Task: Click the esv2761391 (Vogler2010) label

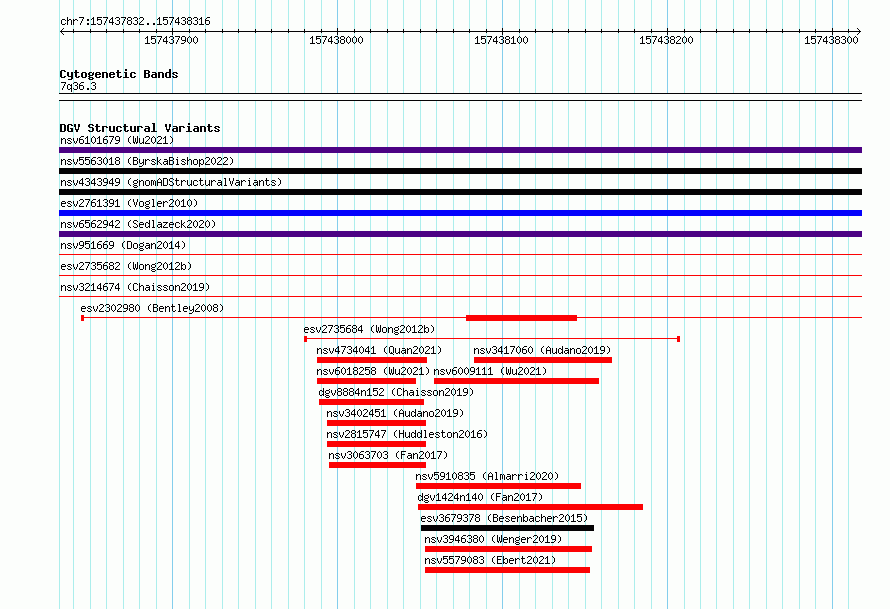Action: pos(129,203)
